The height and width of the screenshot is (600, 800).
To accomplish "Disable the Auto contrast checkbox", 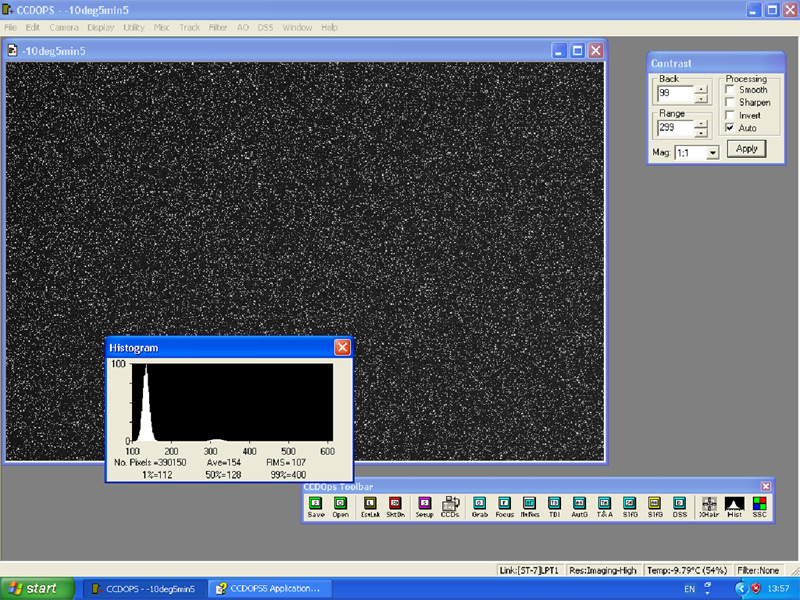I will 729,128.
